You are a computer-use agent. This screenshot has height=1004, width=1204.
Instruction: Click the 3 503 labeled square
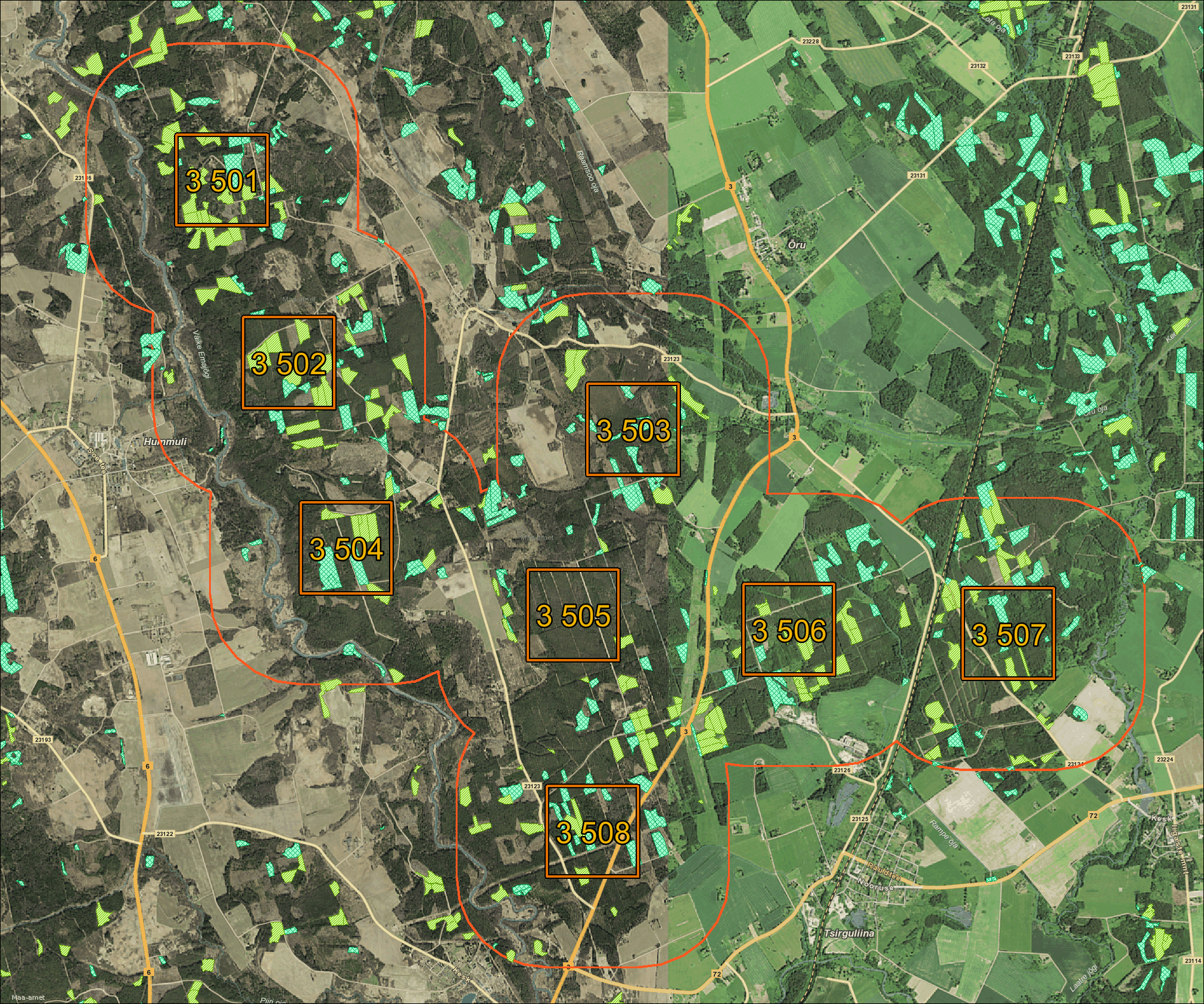[x=633, y=430]
